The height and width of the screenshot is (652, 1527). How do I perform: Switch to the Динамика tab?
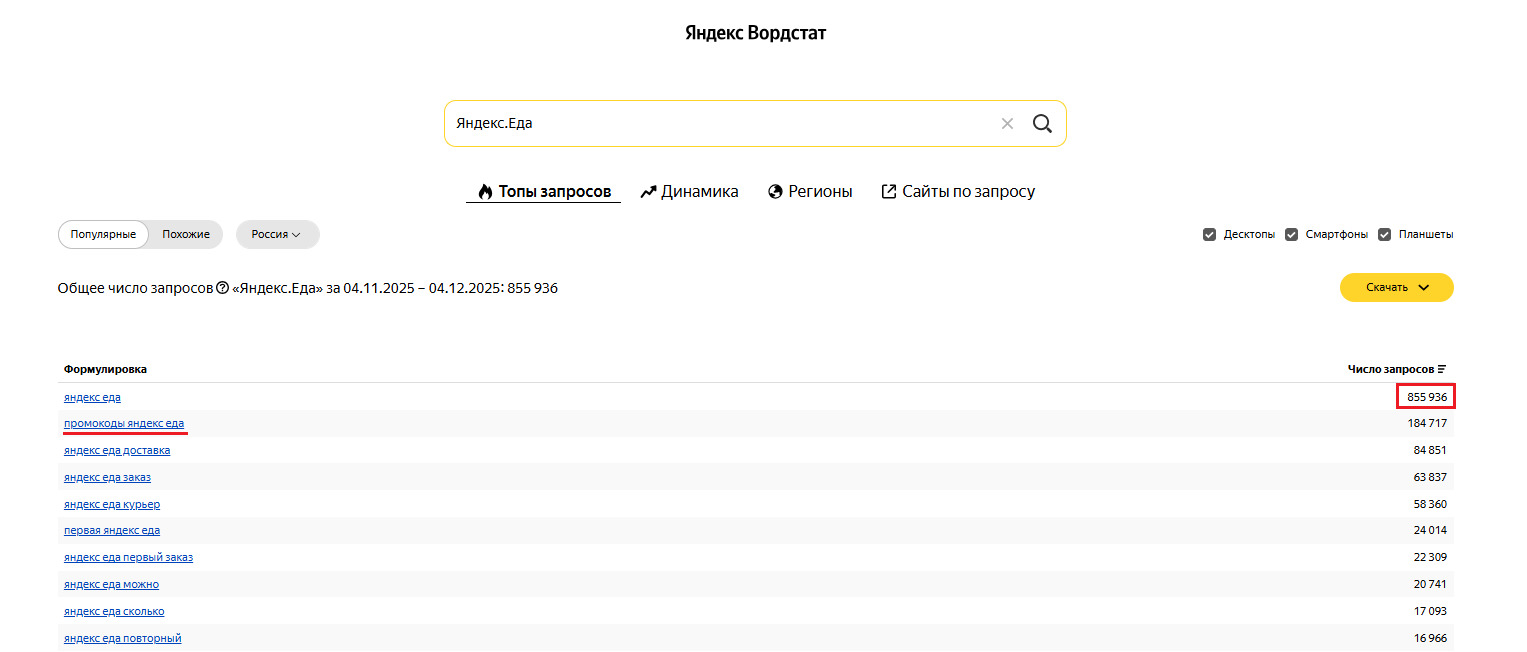pos(690,192)
